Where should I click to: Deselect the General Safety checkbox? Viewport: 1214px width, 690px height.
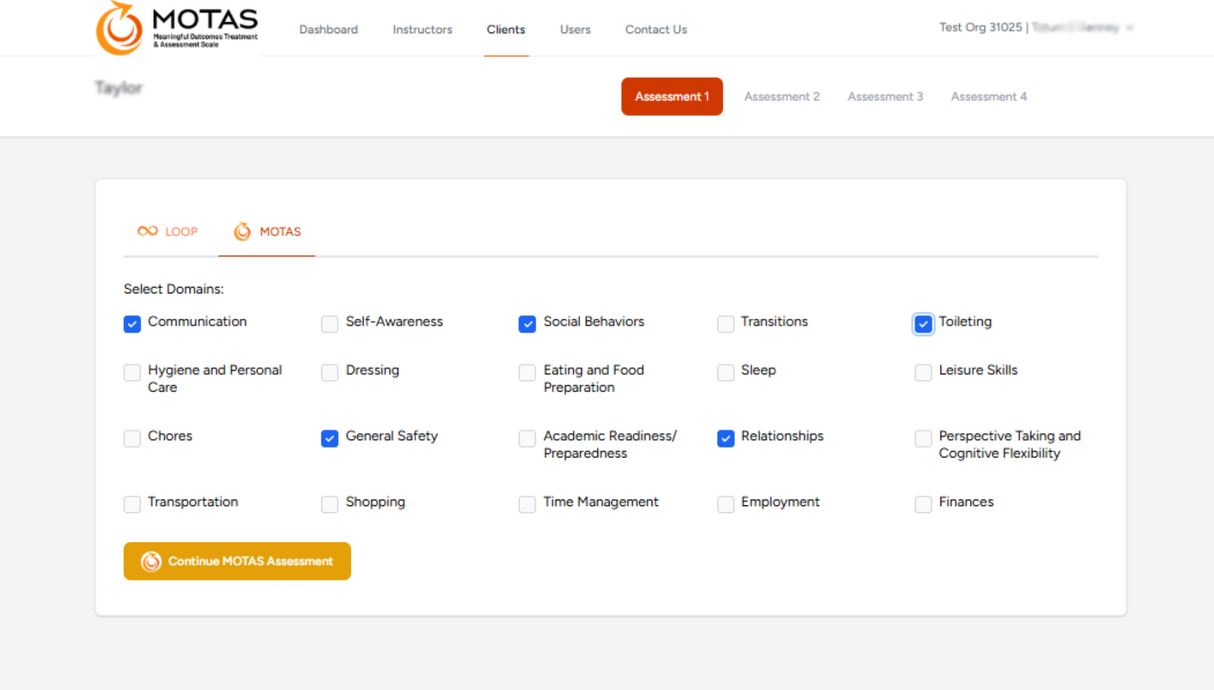(x=330, y=438)
